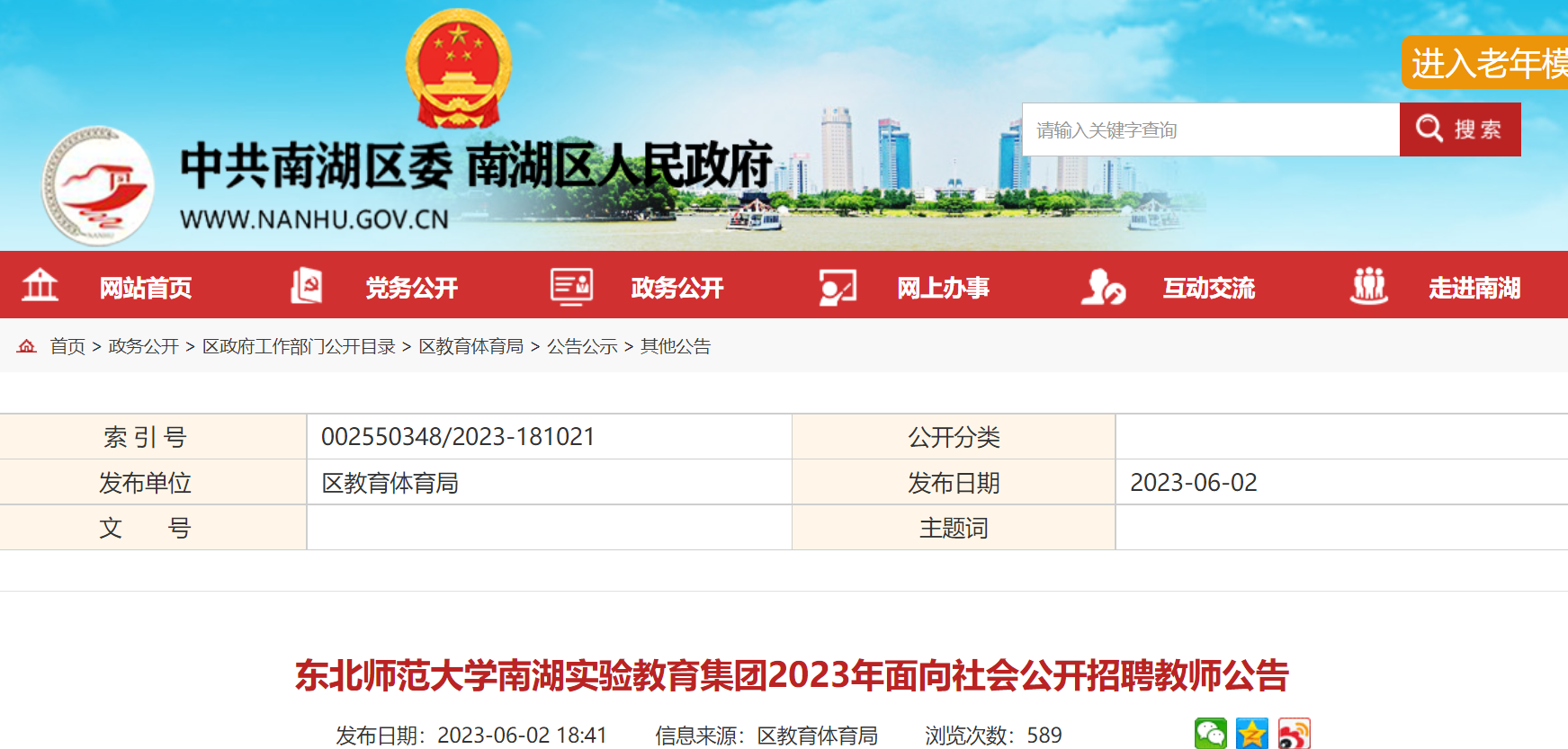The width and height of the screenshot is (1568, 749).
Task: Click the icon beside 网上办事
Action: (838, 287)
